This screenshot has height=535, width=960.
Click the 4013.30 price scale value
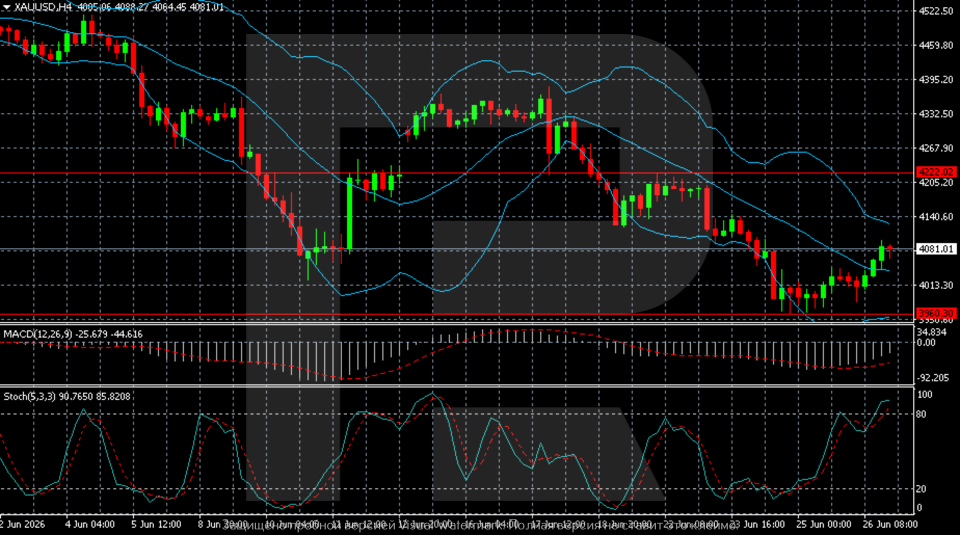[936, 285]
